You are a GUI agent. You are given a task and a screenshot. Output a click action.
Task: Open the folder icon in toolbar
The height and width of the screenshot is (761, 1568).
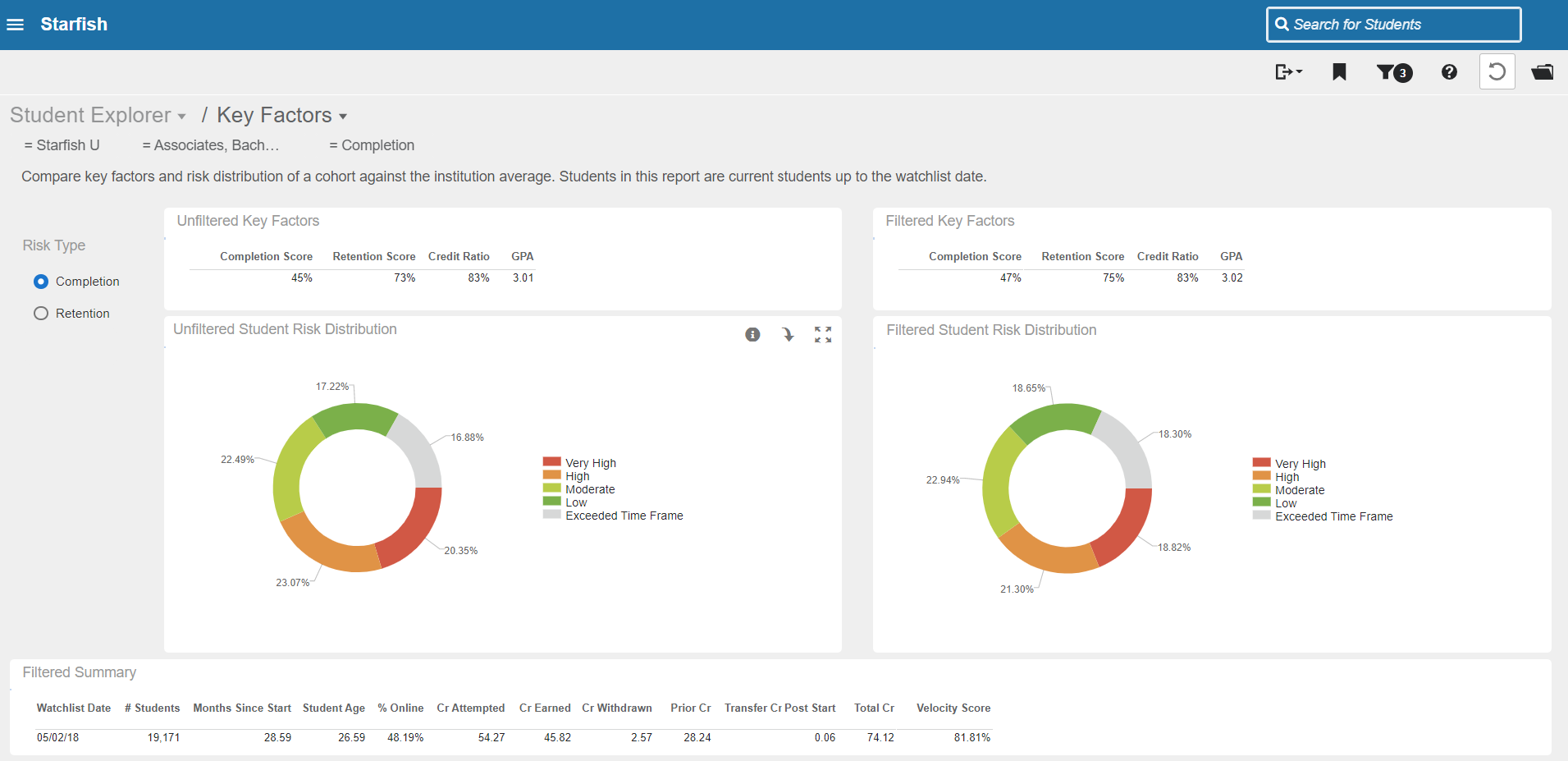click(x=1542, y=72)
